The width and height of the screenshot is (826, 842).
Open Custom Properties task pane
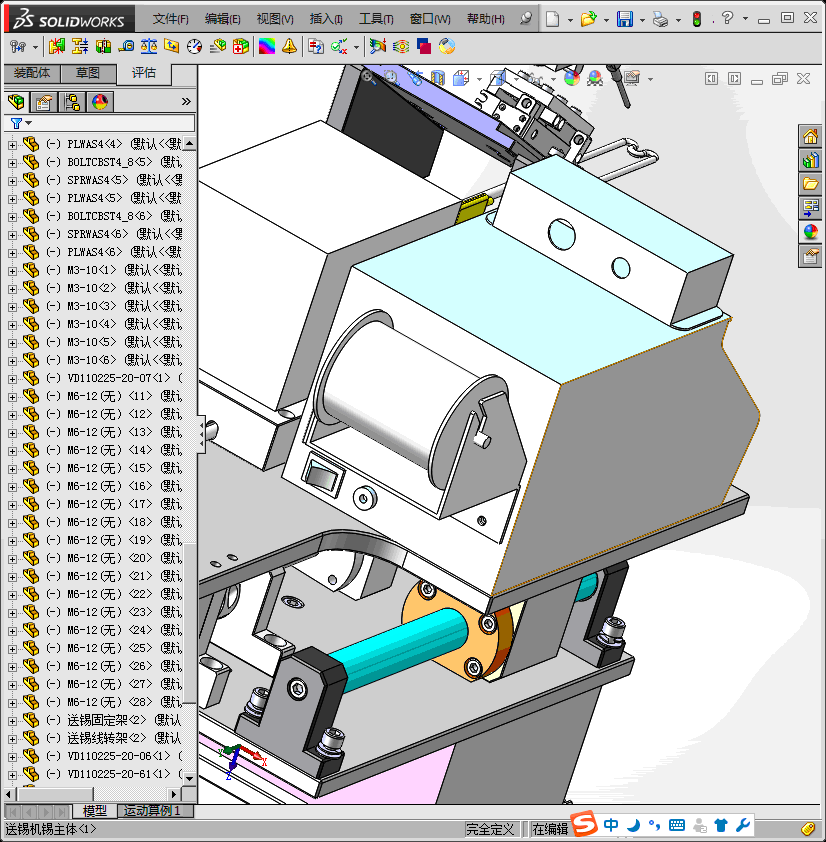810,256
